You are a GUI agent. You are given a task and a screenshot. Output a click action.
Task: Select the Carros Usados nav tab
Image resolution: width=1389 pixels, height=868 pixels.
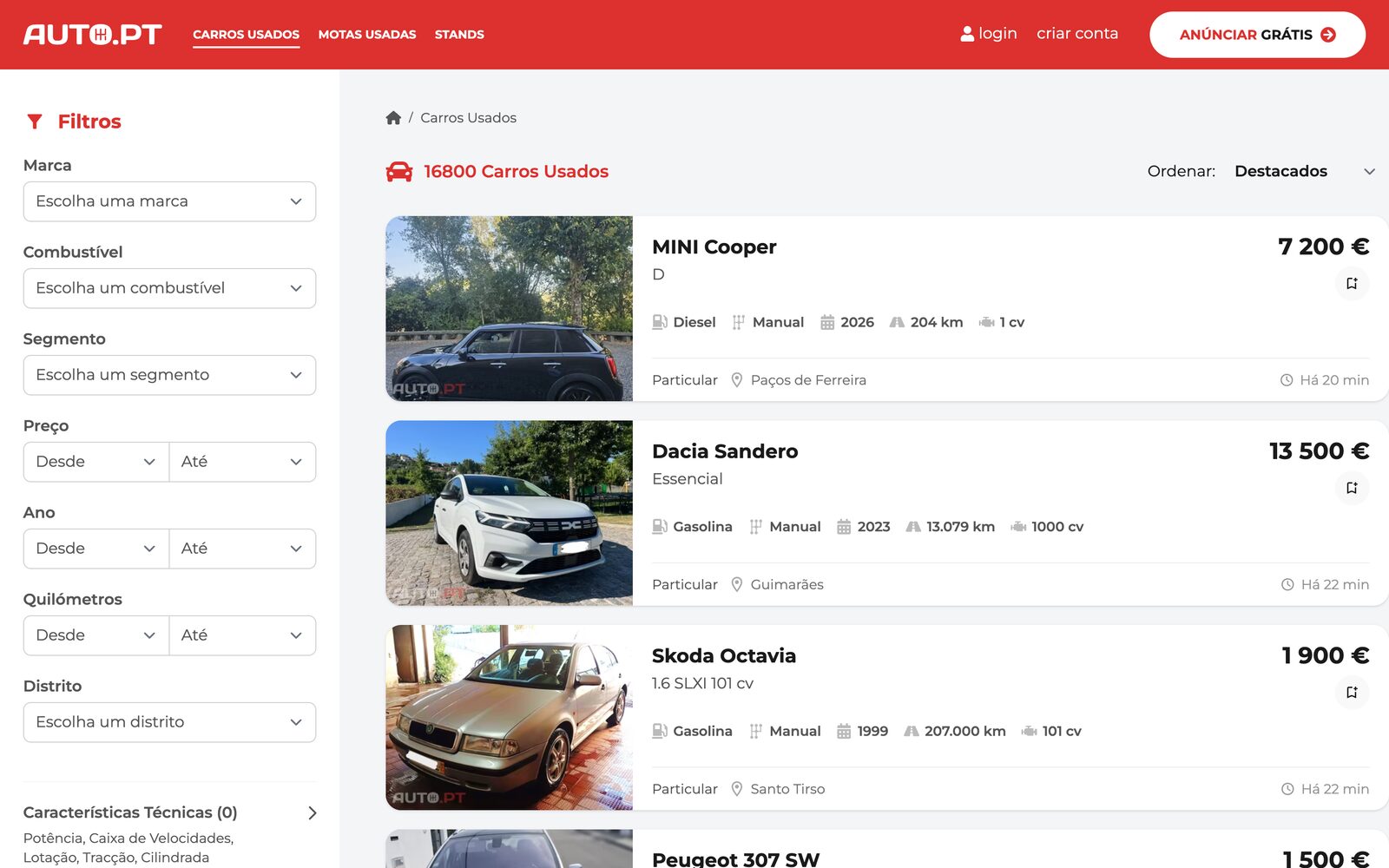(246, 35)
